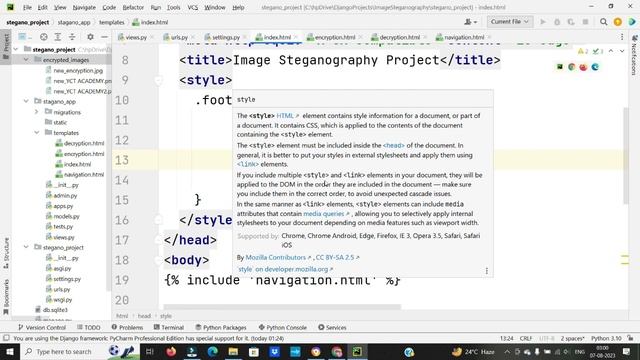640x360 pixels.
Task: Open Project panel settings gear
Action: (x=90, y=37)
